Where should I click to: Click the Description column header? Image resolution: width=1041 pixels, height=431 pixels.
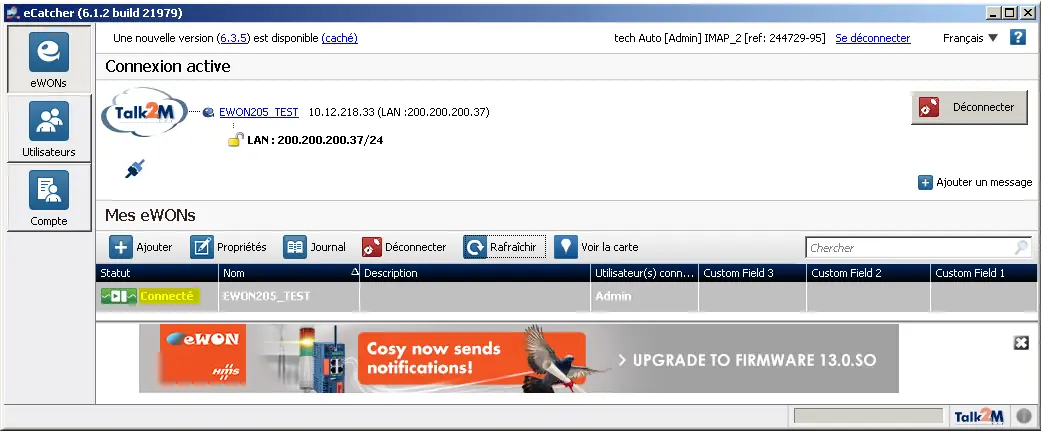pyautogui.click(x=475, y=273)
